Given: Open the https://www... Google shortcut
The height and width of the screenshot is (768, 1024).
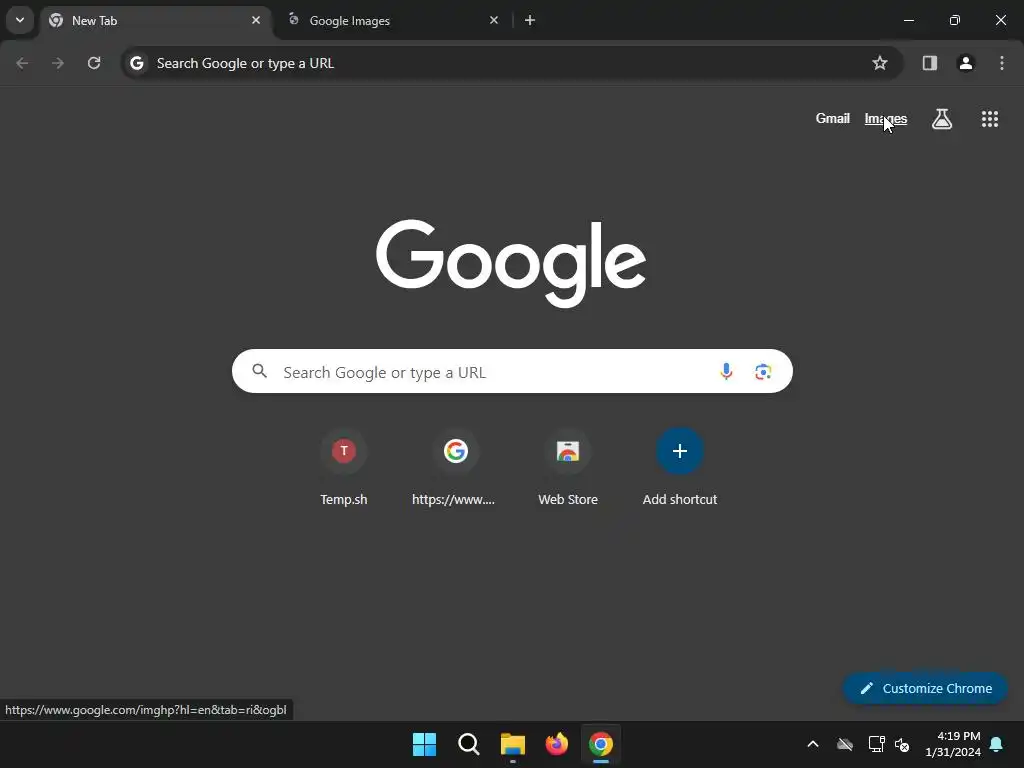Looking at the screenshot, I should pos(455,467).
